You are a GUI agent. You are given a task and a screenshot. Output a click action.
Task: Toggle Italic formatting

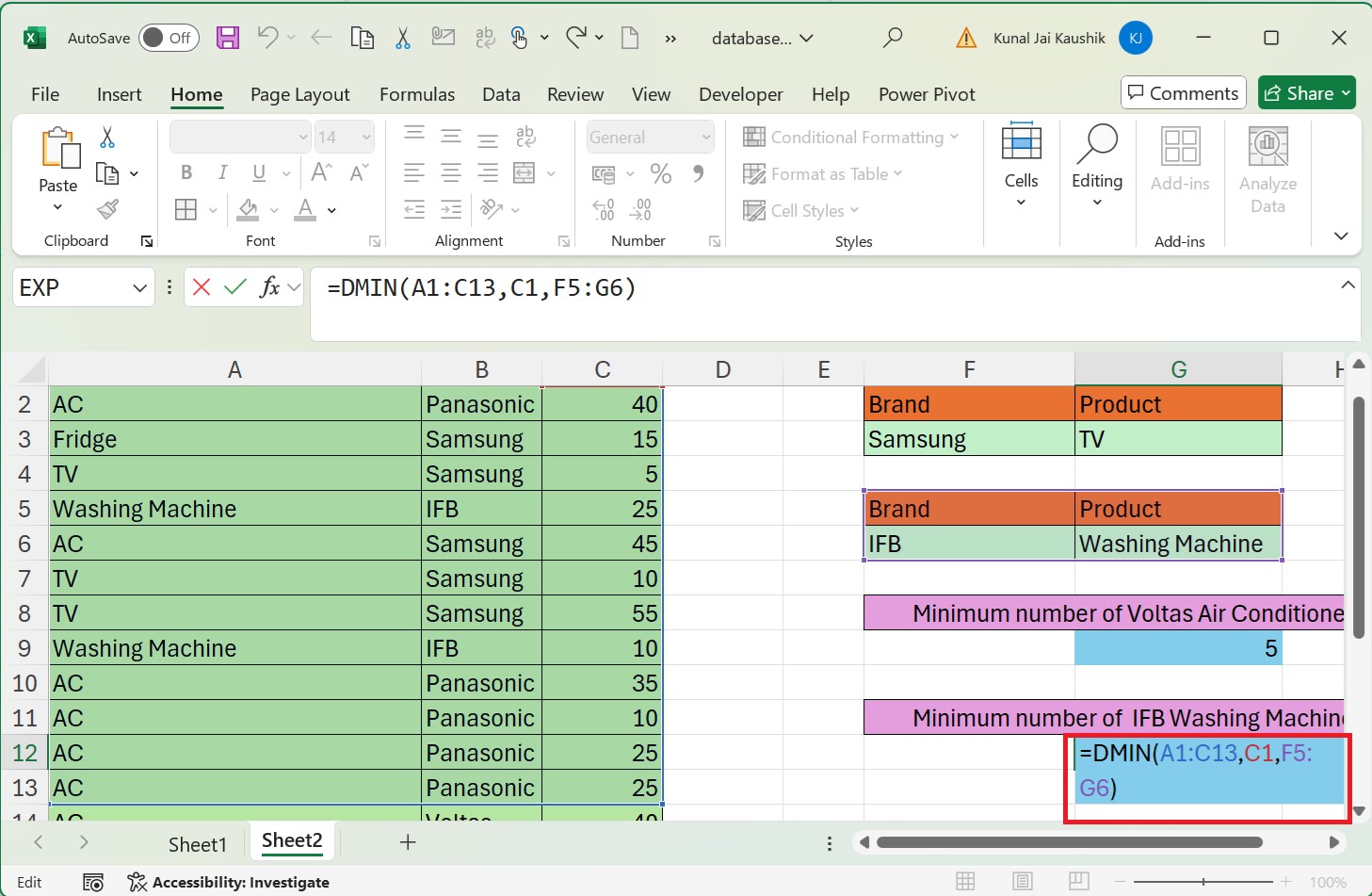222,172
